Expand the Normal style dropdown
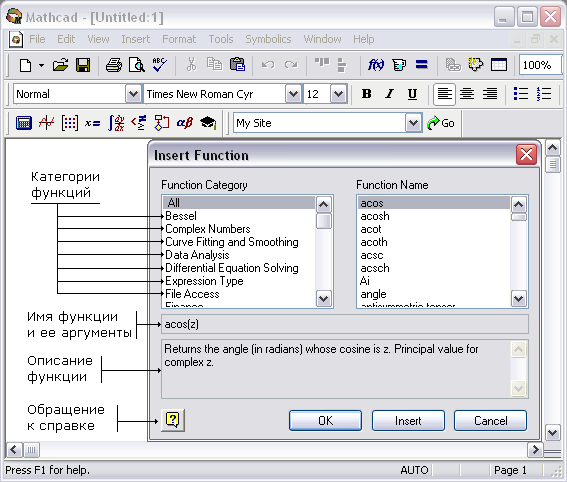 [133, 94]
